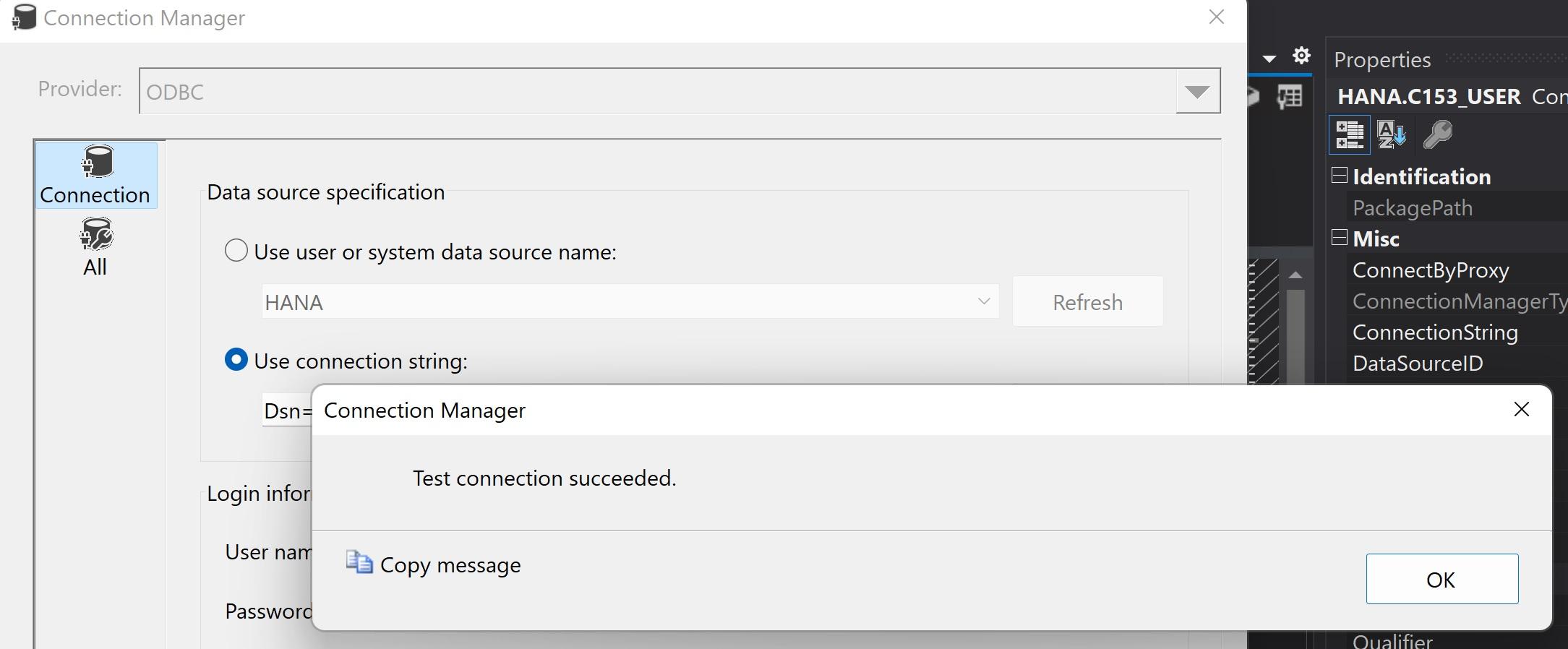The height and width of the screenshot is (649, 1568).
Task: Open the Provider ODBC dropdown
Action: 1197,92
